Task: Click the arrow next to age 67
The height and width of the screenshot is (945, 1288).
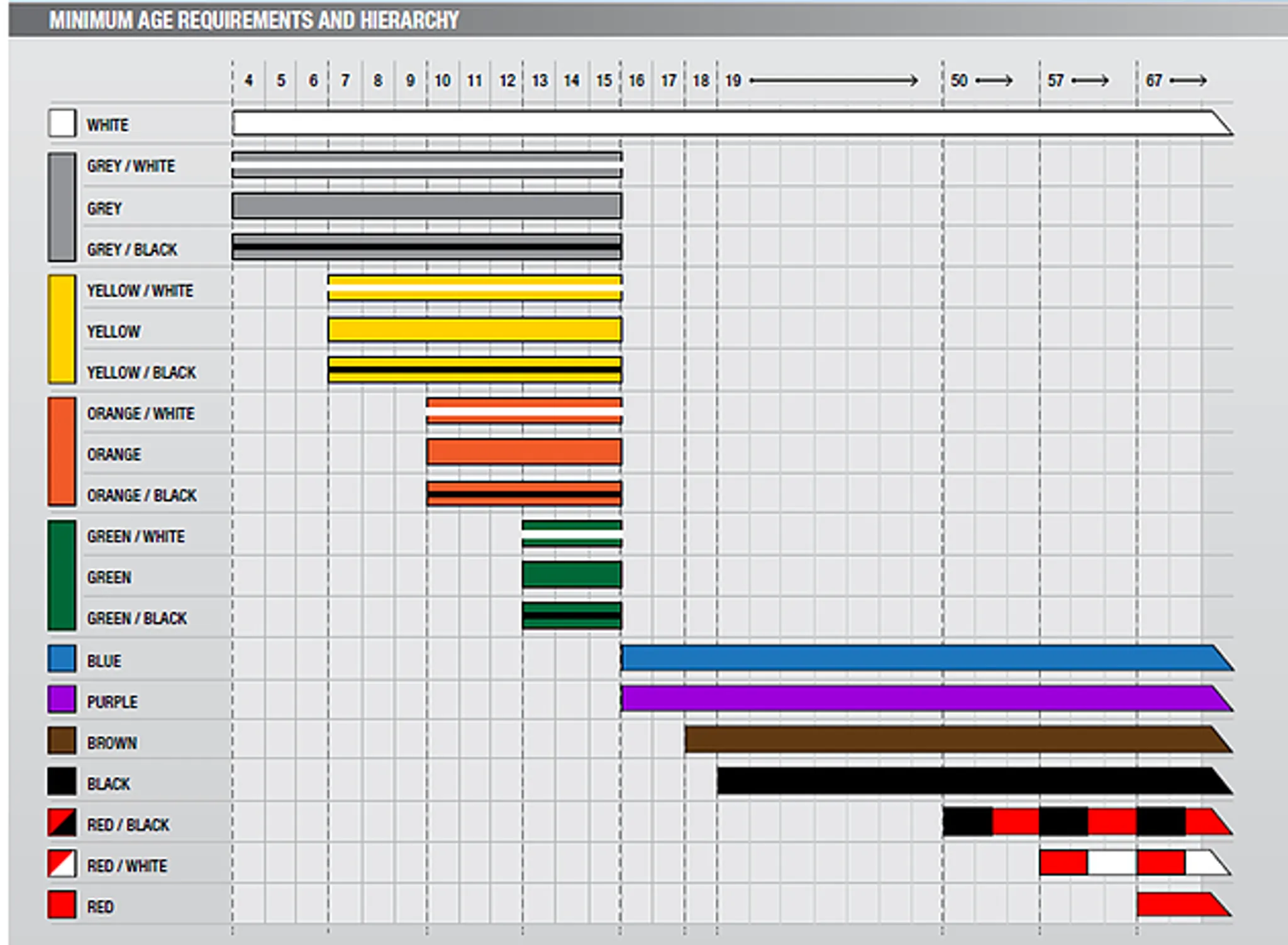Action: [1188, 81]
